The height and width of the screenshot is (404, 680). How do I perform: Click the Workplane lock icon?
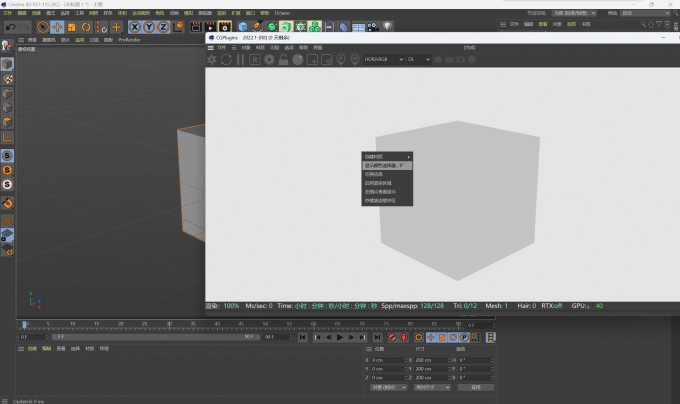pos(7,235)
